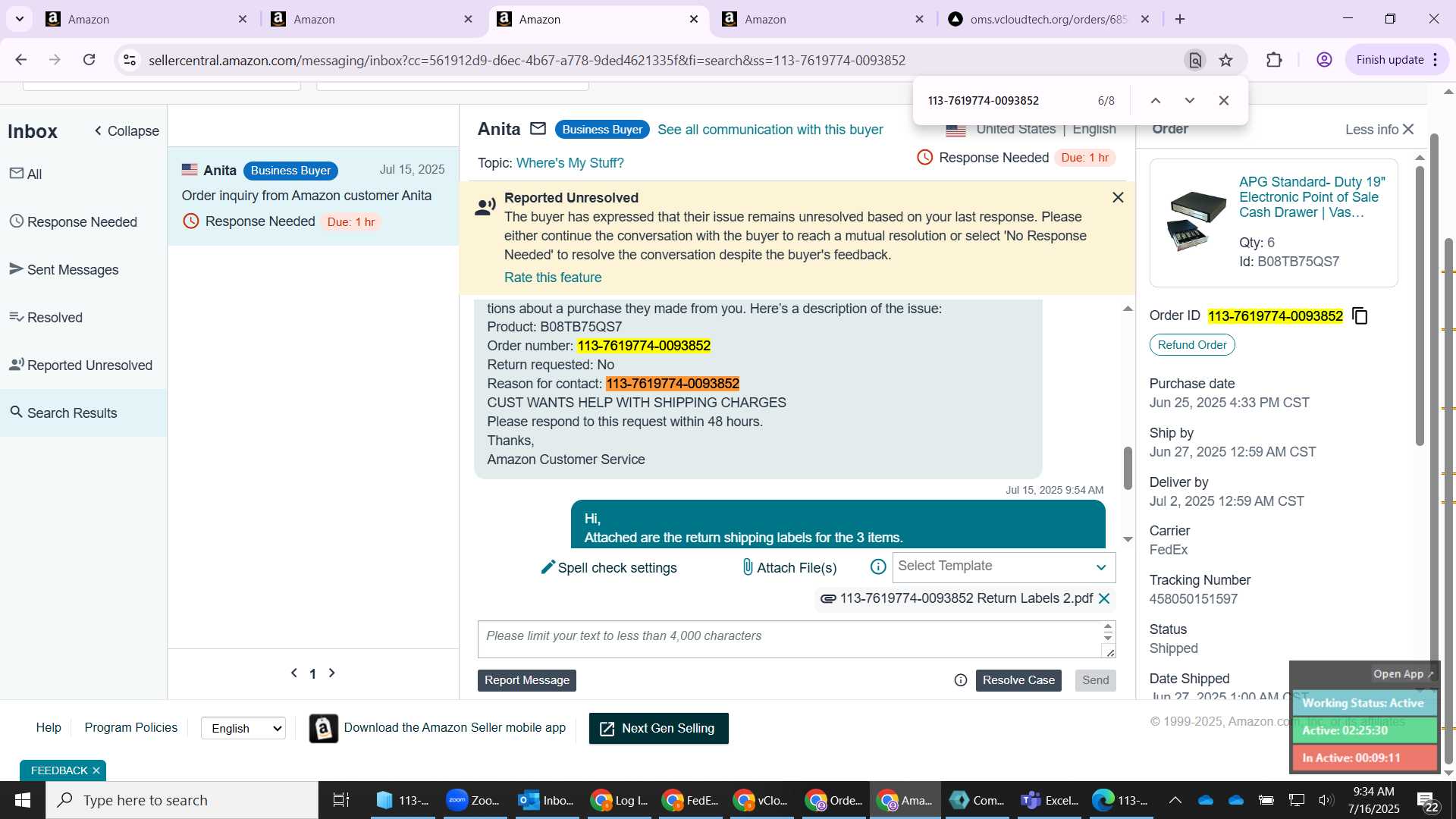This screenshot has width=1456, height=819.
Task: Bookmark this page with the star
Action: [x=1226, y=60]
